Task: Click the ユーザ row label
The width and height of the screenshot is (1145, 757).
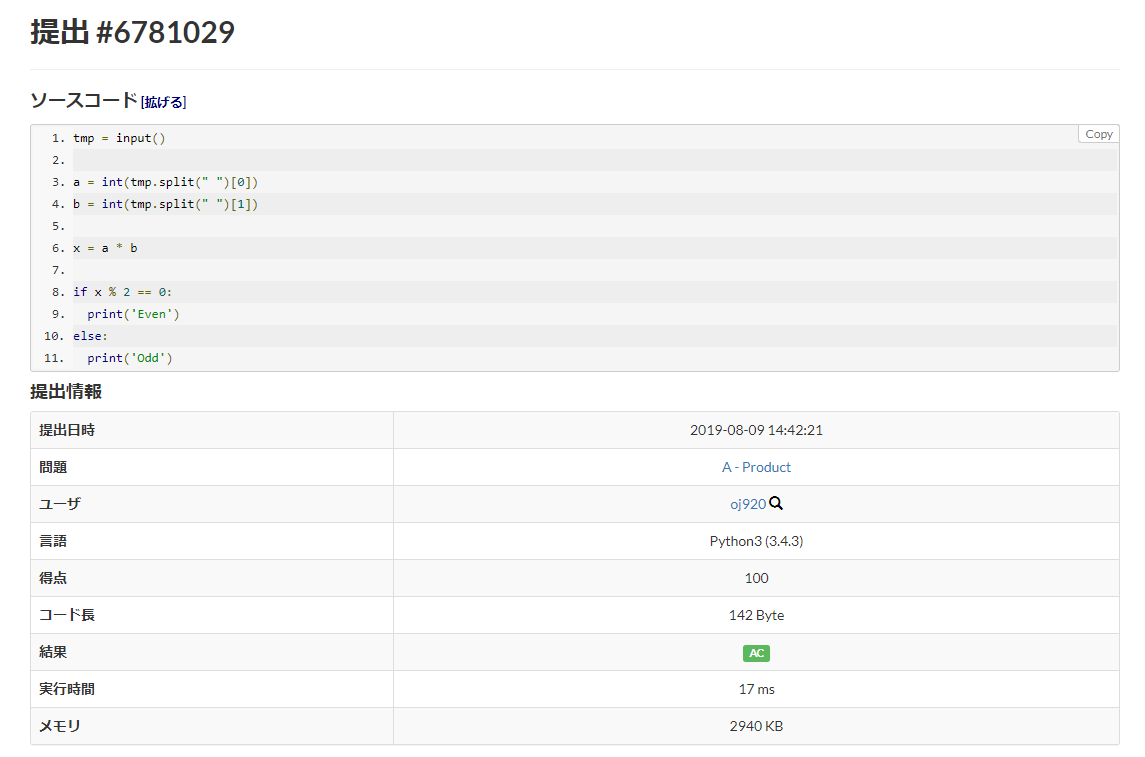Action: (x=59, y=504)
